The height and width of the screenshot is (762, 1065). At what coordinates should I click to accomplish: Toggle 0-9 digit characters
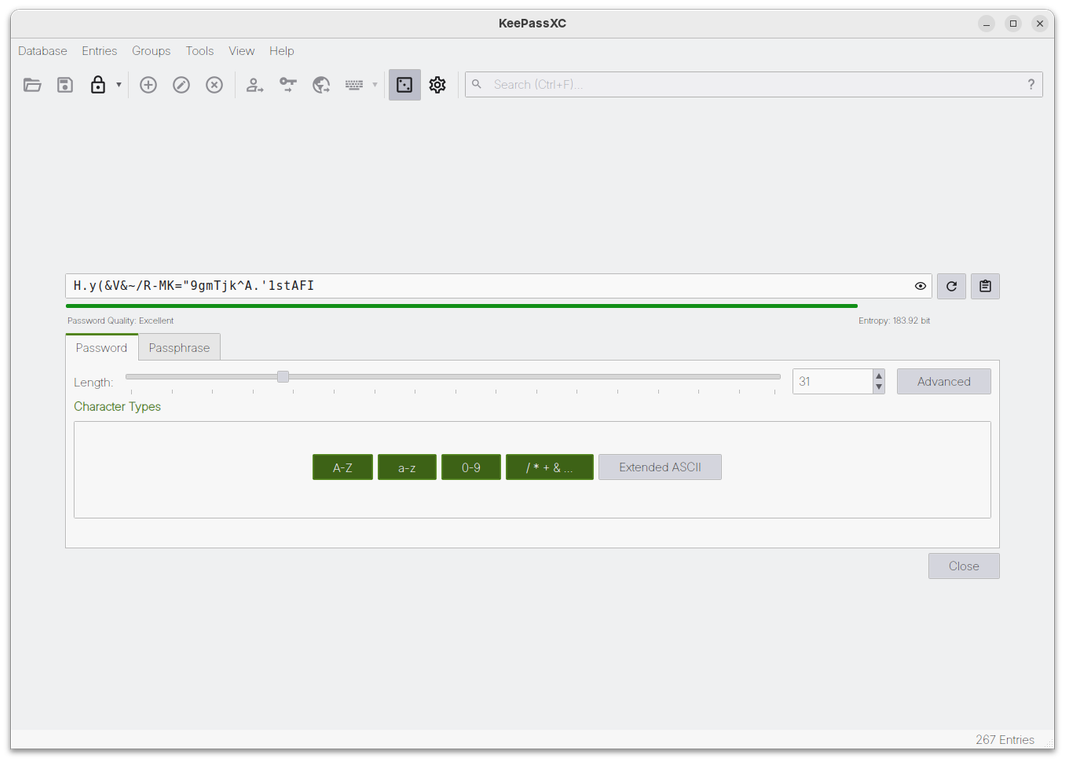tap(471, 467)
